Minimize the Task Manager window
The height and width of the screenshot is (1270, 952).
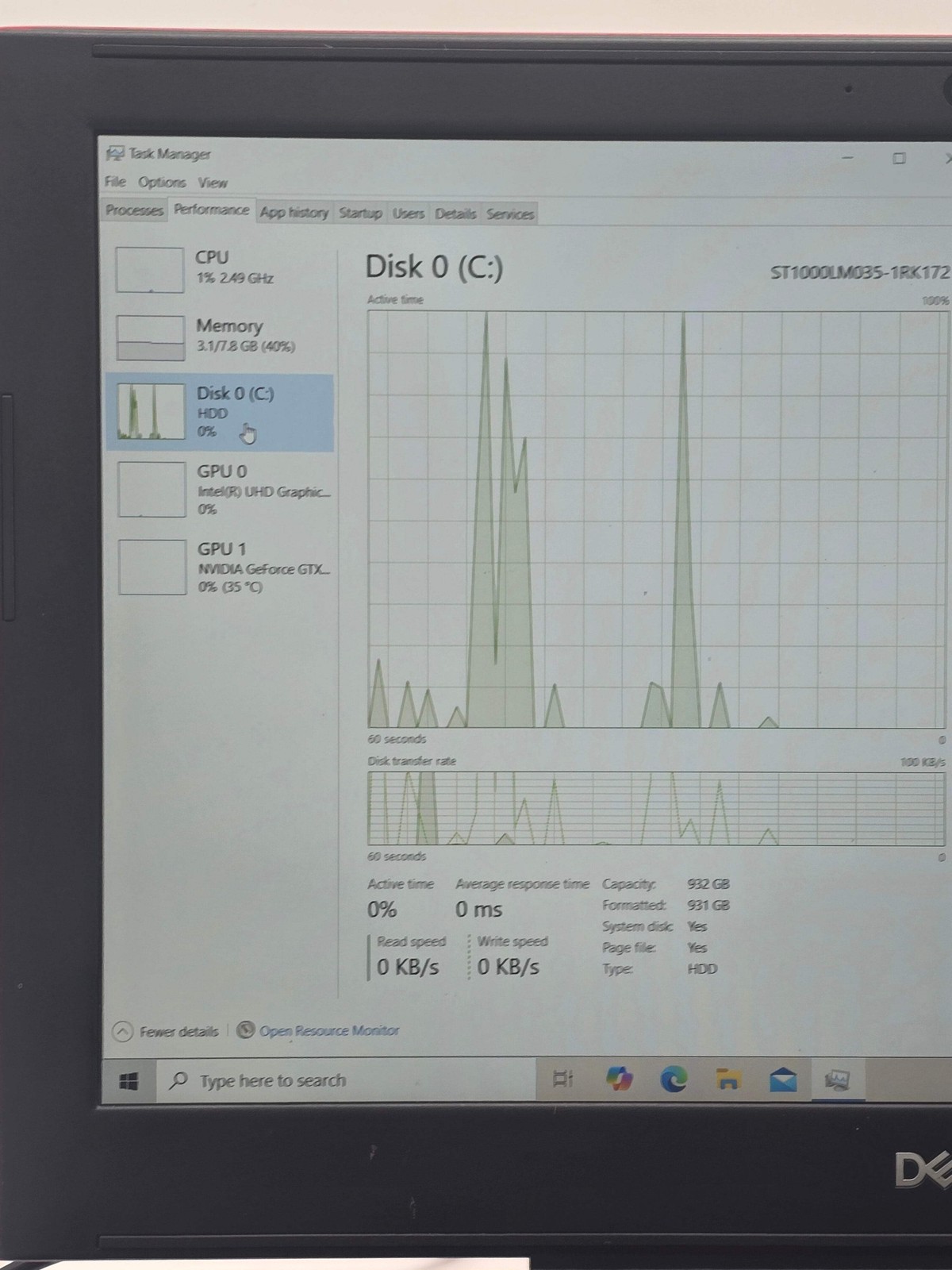coord(847,157)
